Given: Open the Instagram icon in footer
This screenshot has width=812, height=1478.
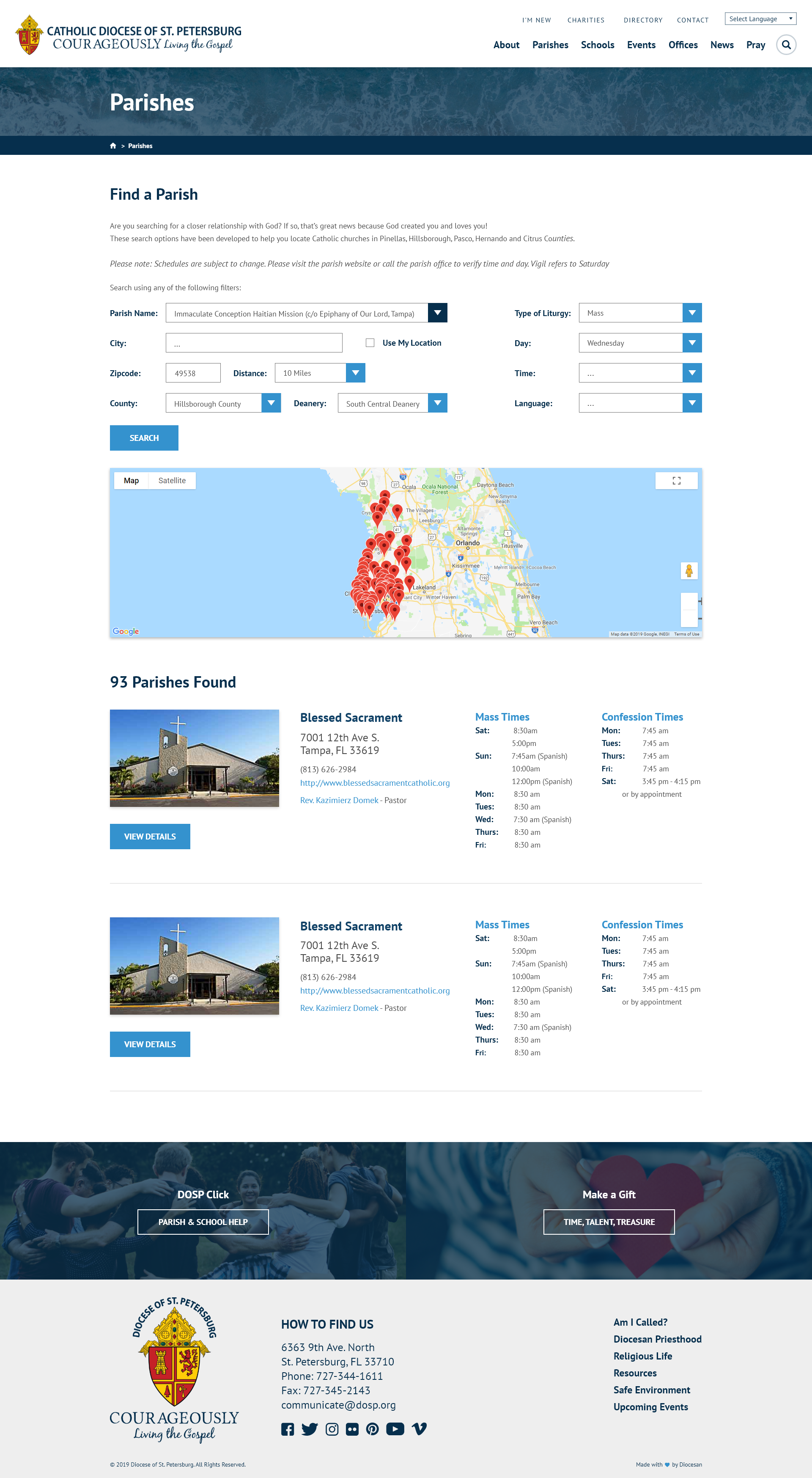Looking at the screenshot, I should tap(332, 1429).
